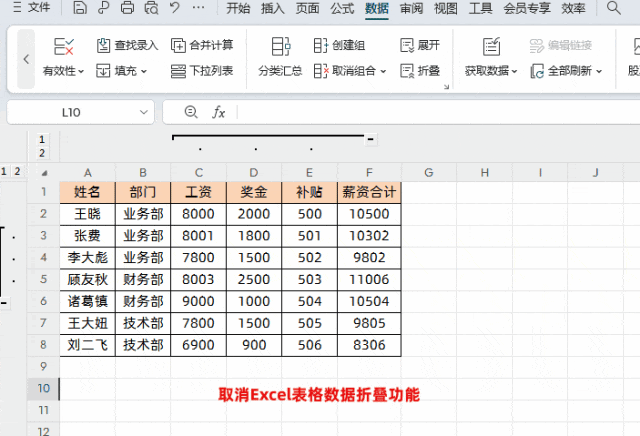This screenshot has height=436, width=640.
Task: Click 查找录入 lookup entry icon
Action: [x=105, y=45]
